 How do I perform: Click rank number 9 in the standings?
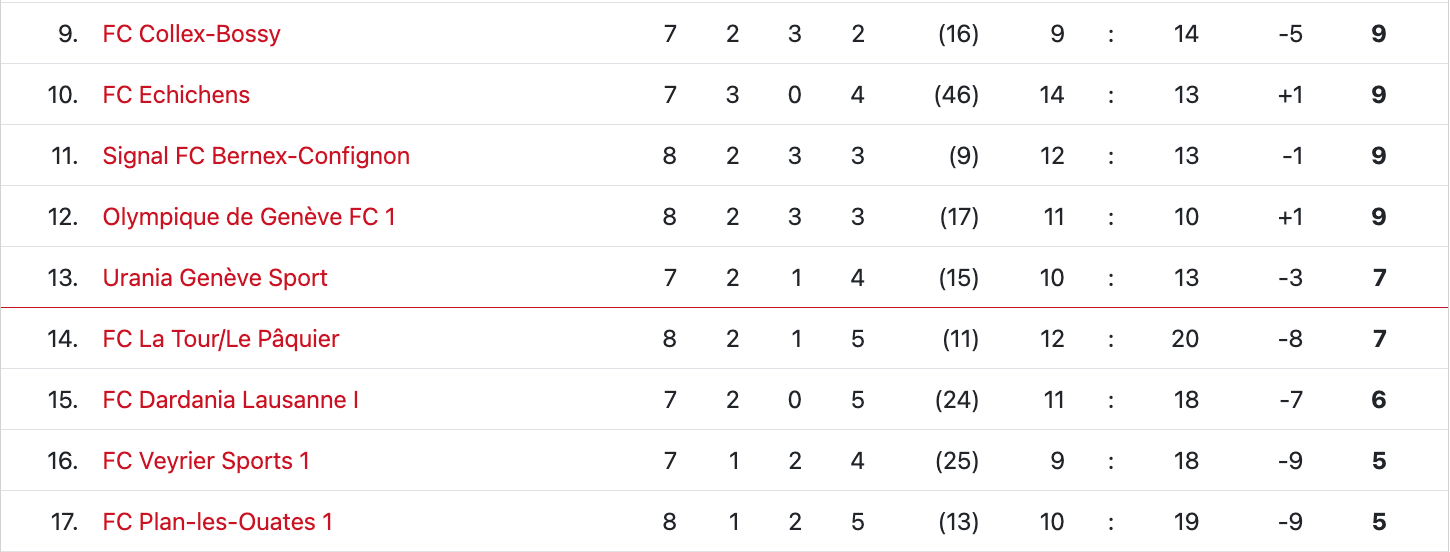[67, 34]
